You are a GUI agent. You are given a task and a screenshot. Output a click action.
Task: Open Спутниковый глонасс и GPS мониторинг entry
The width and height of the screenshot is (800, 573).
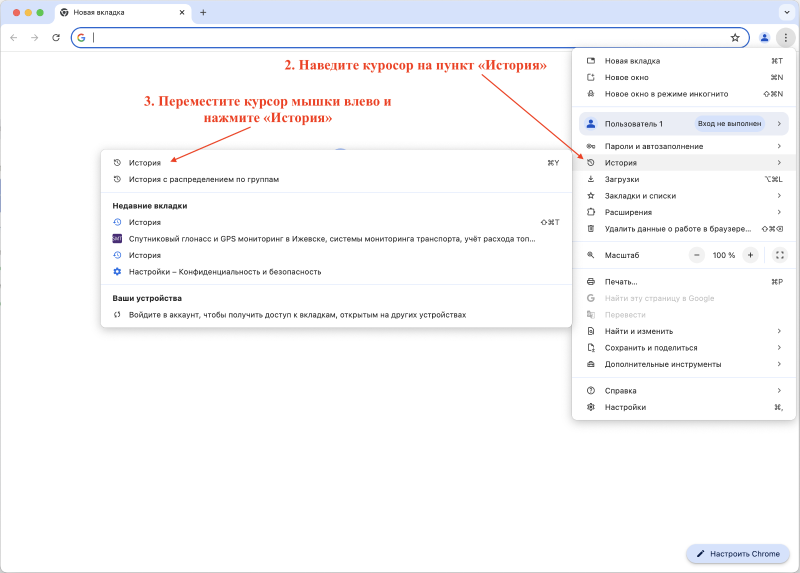point(336,239)
